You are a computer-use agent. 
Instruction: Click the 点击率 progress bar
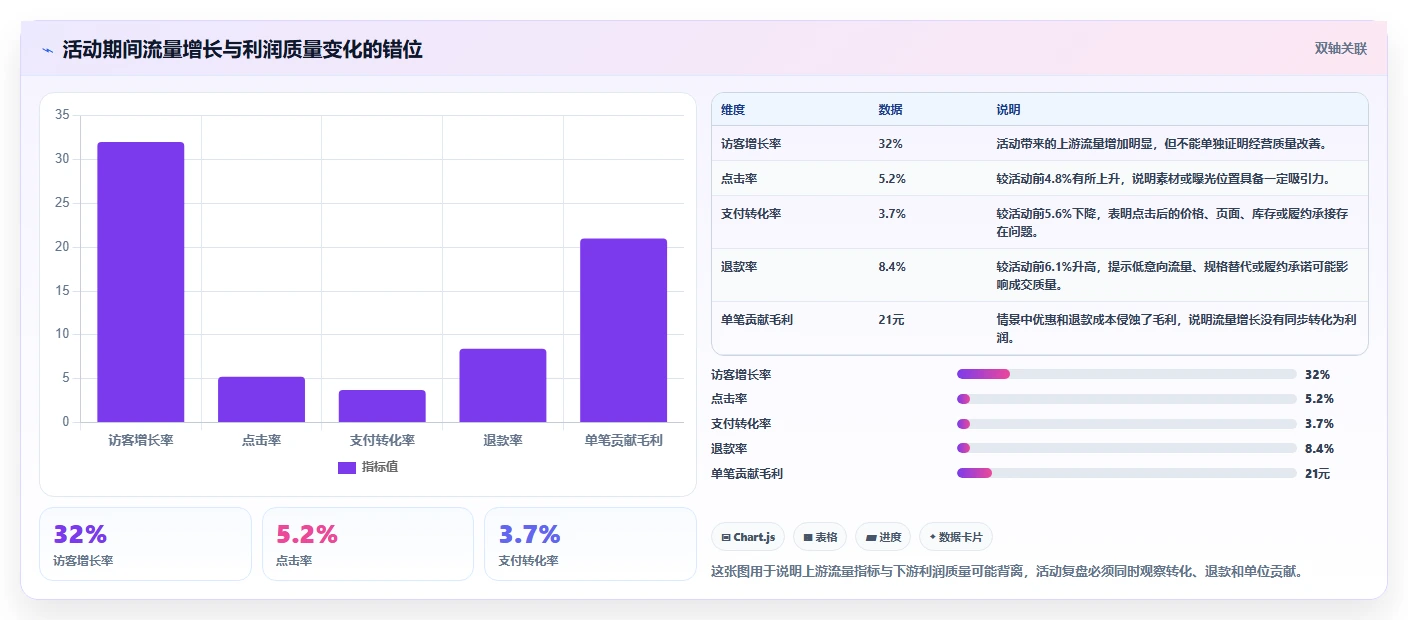click(x=1126, y=399)
